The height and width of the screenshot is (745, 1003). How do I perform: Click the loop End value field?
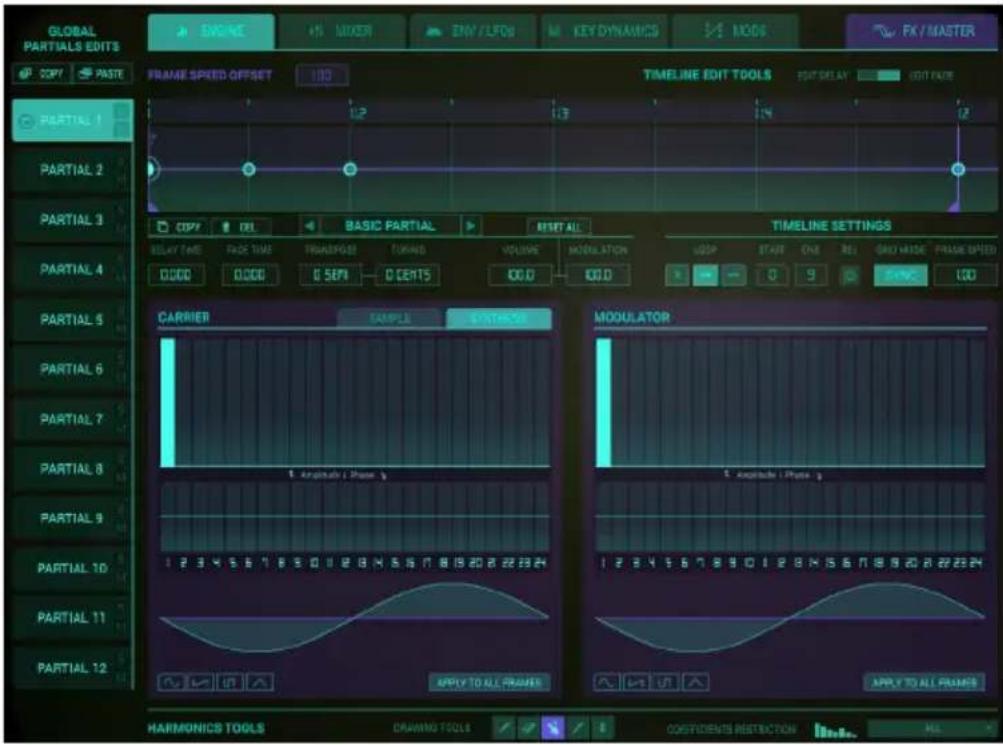click(810, 276)
